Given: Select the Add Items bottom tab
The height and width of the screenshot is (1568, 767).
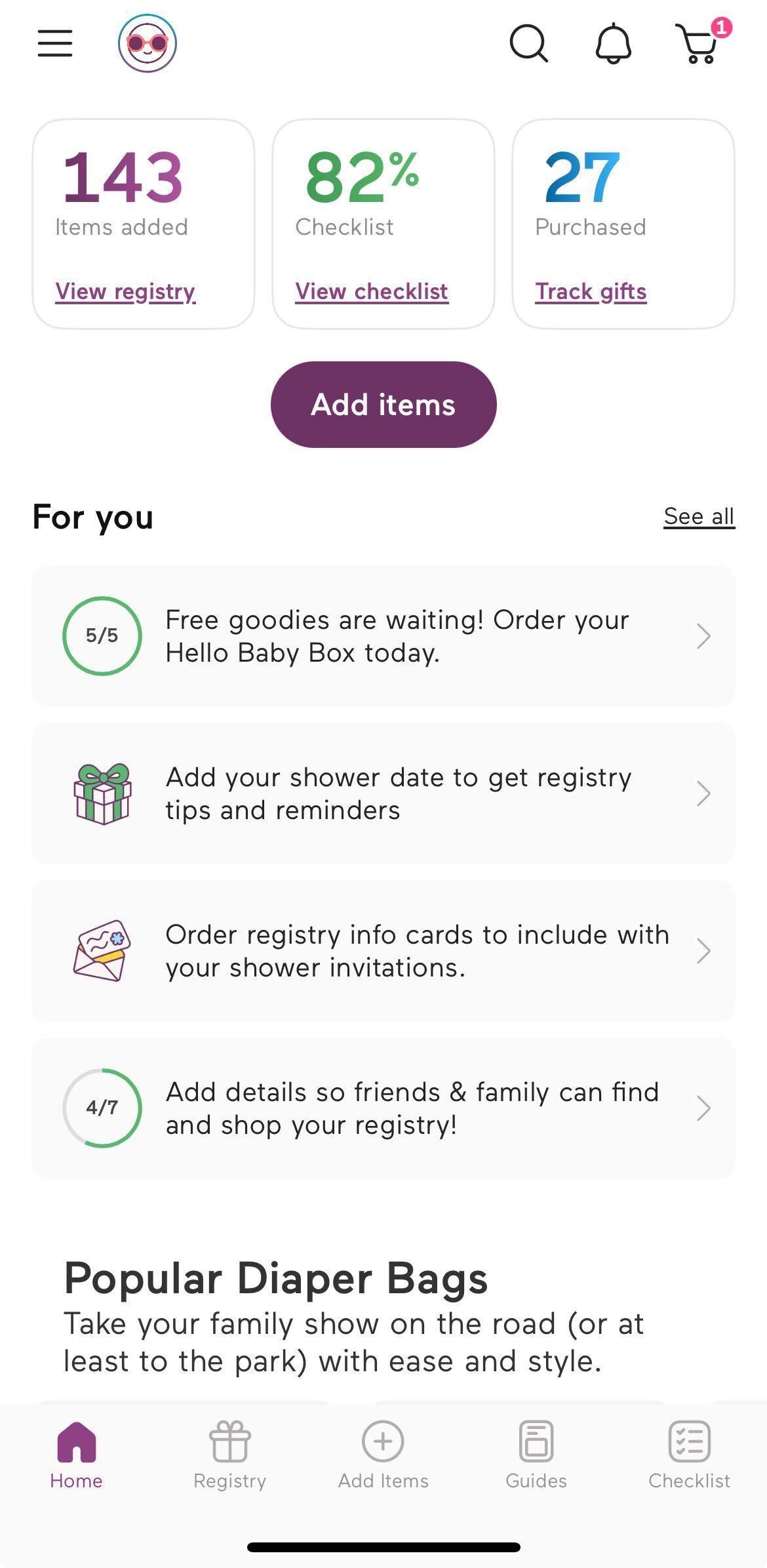Looking at the screenshot, I should click(383, 1453).
